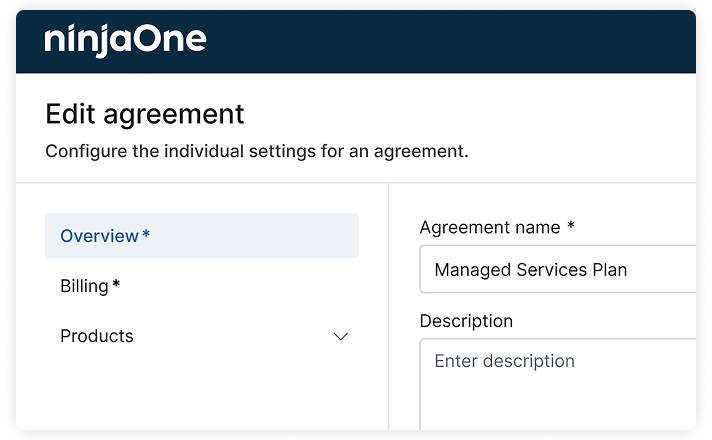Viewport: 712px width, 440px height.
Task: Click the required asterisk beside Overview
Action: tap(146, 235)
